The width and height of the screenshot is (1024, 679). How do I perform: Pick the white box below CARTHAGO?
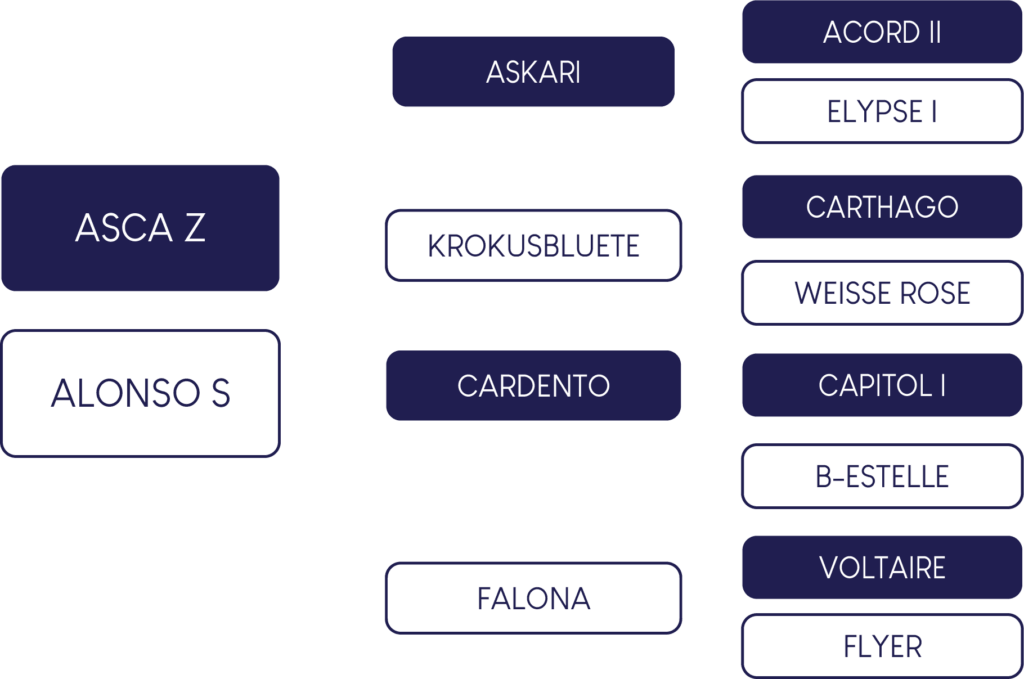882,293
